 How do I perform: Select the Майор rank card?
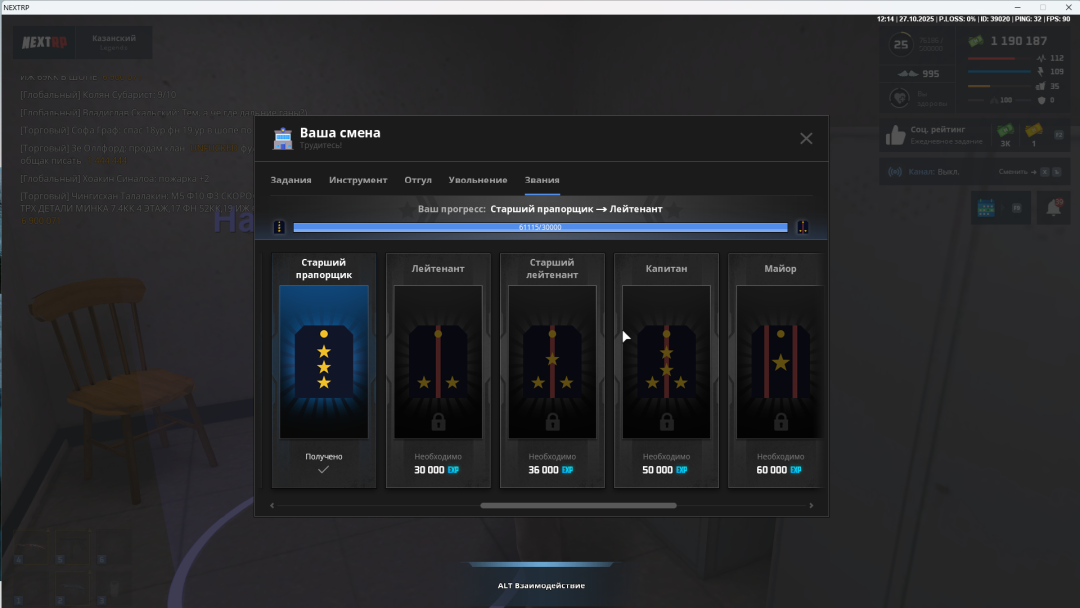[x=777, y=370]
